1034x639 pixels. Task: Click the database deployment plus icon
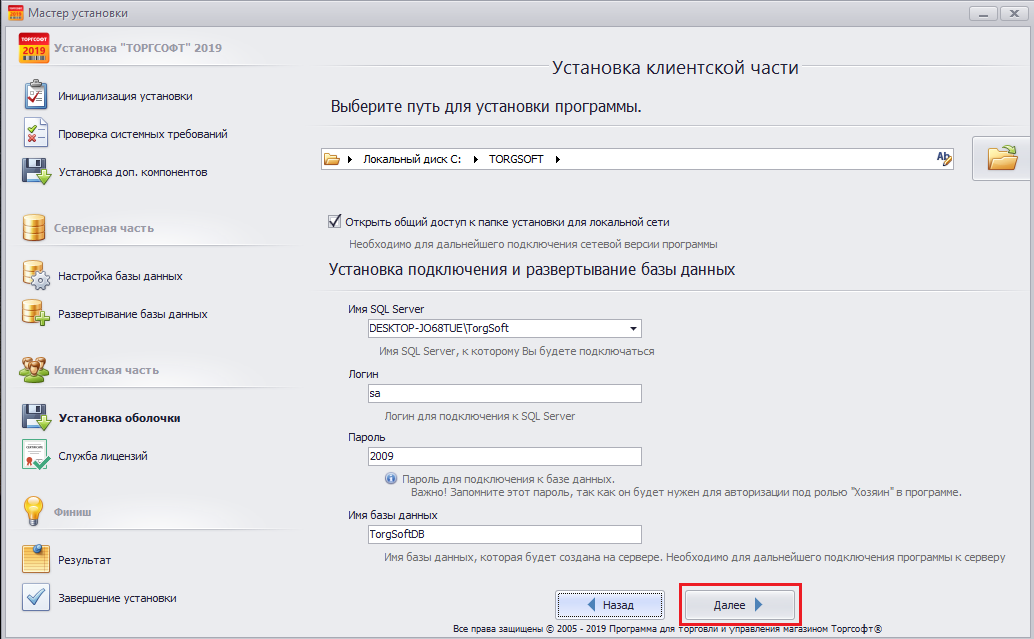click(x=35, y=314)
